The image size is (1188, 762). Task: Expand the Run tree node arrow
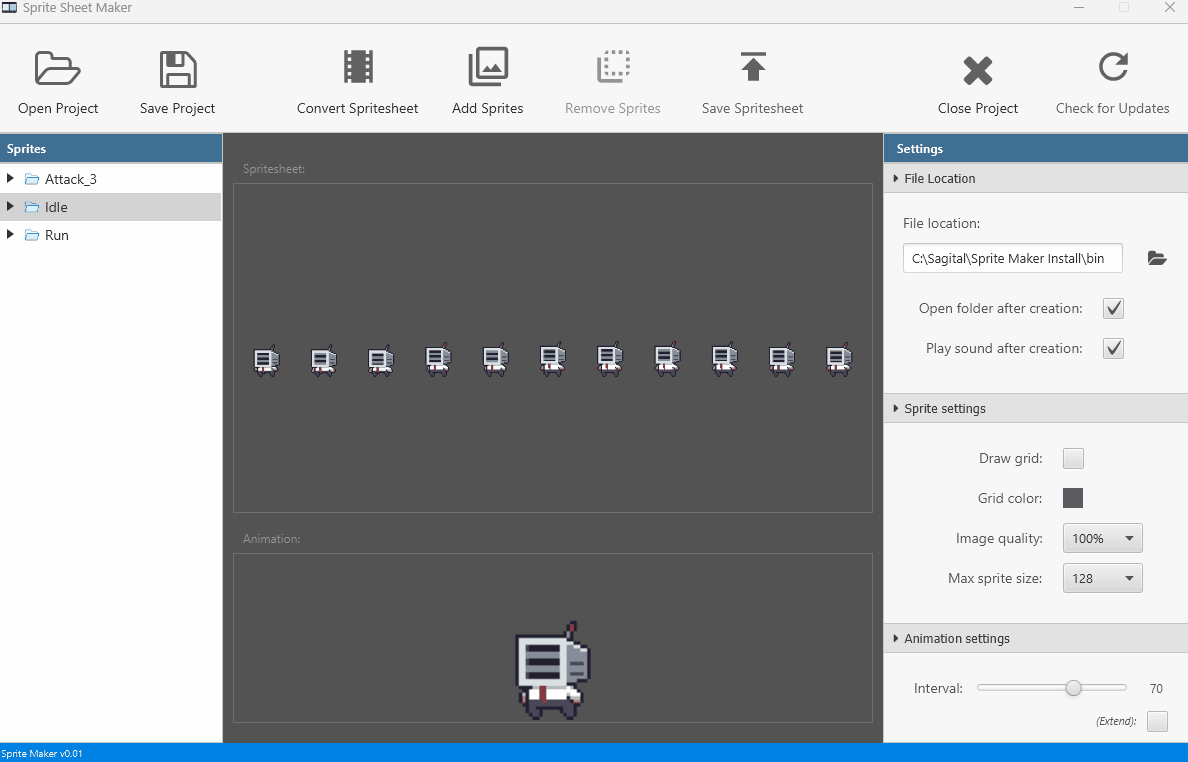coord(10,234)
